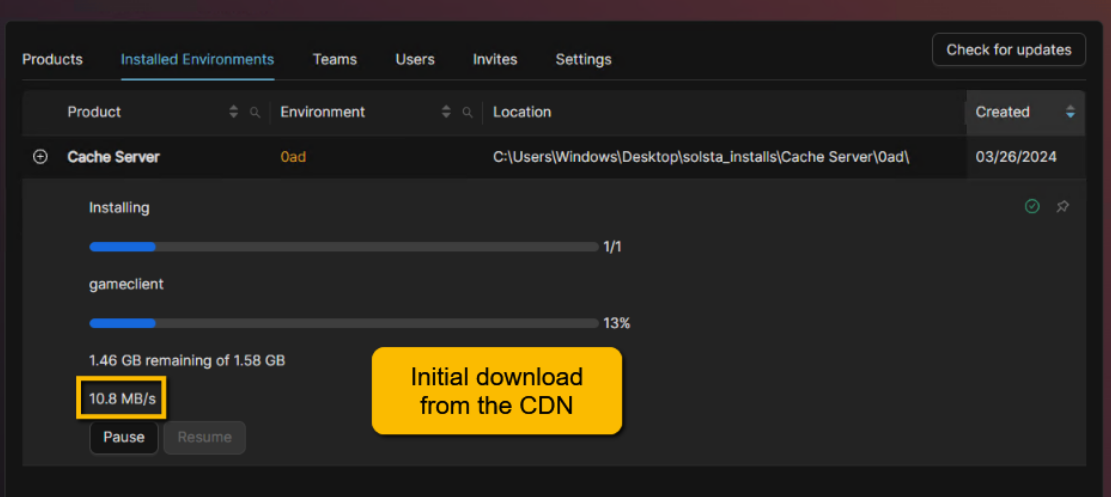Screen dimensions: 1111x497
Task: Click the 0ad environment name
Action: coord(293,157)
